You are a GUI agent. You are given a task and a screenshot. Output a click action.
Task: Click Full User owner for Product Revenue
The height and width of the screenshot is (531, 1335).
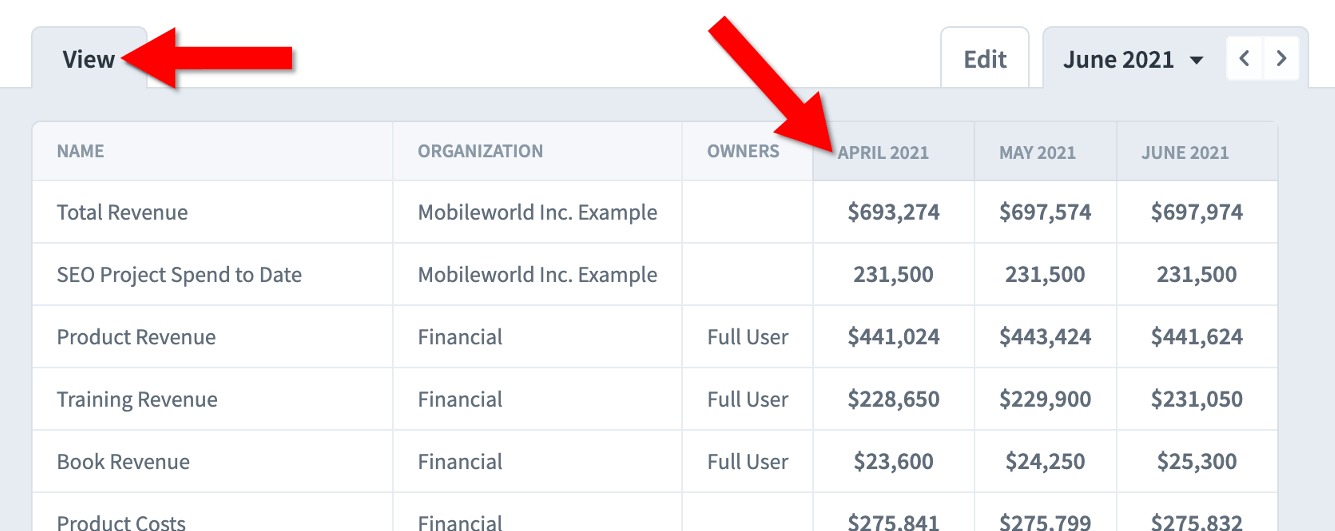pos(748,337)
